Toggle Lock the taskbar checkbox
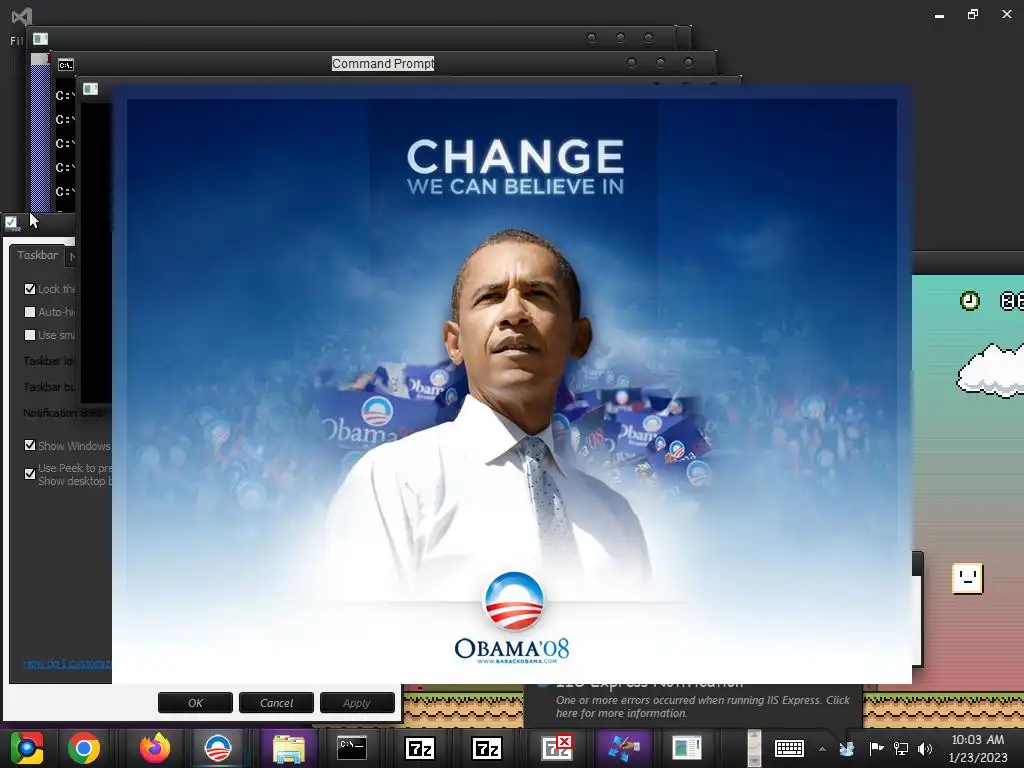 coord(29,289)
